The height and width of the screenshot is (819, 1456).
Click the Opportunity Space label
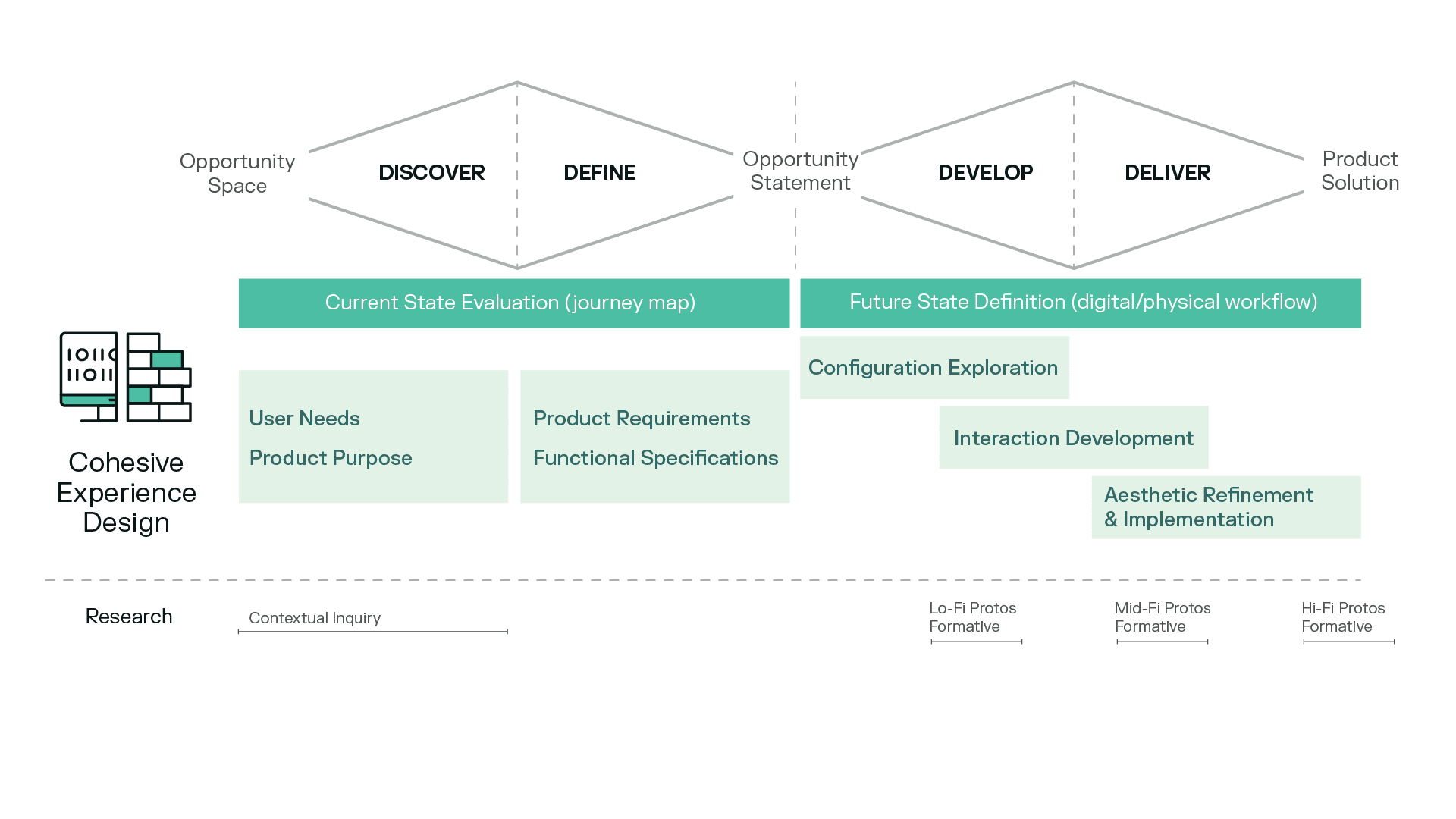(x=237, y=173)
